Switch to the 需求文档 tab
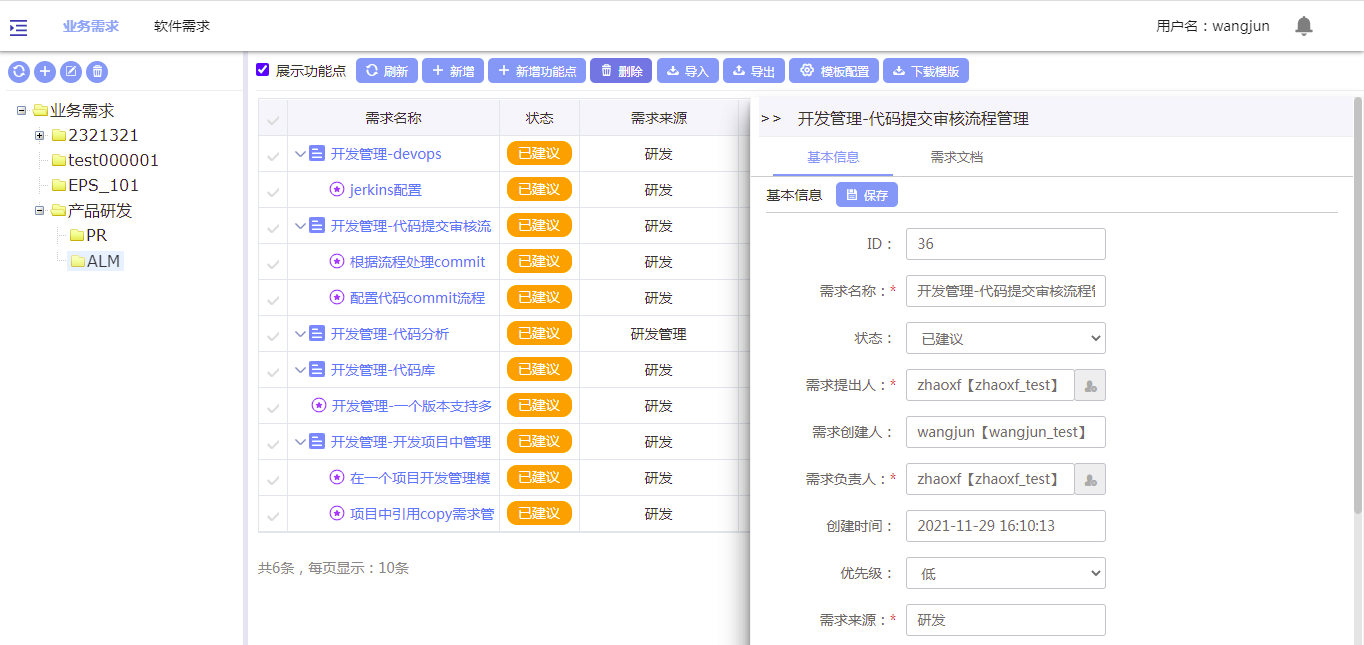Image resolution: width=1364 pixels, height=645 pixels. click(956, 157)
